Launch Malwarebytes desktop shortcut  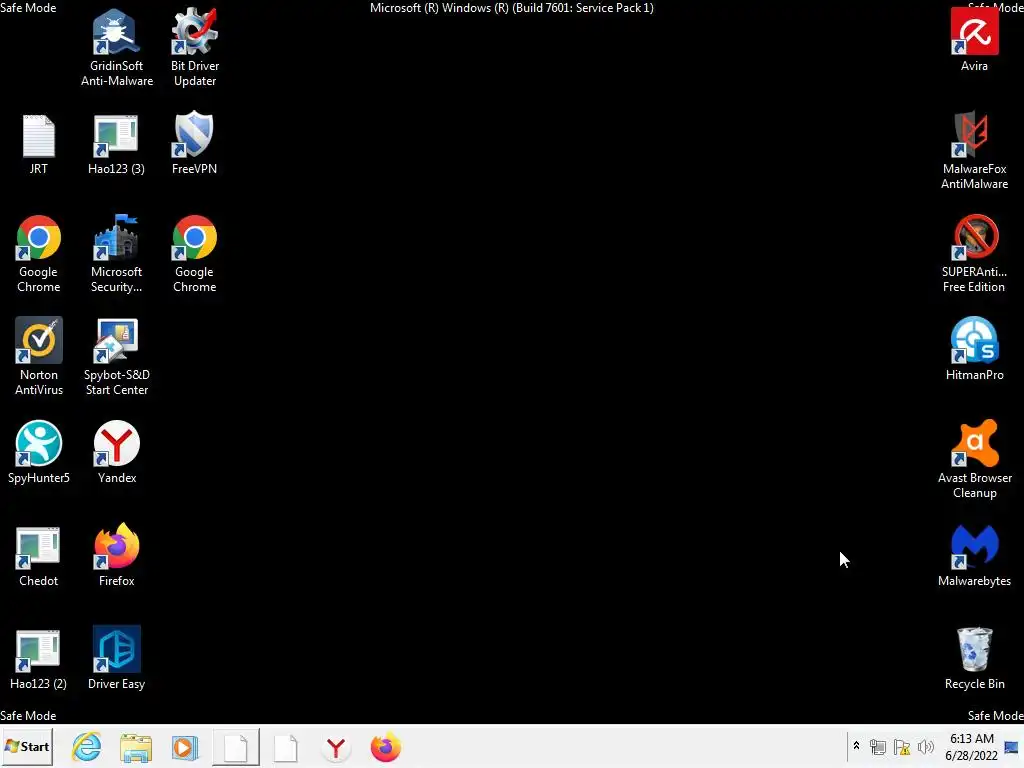[974, 556]
